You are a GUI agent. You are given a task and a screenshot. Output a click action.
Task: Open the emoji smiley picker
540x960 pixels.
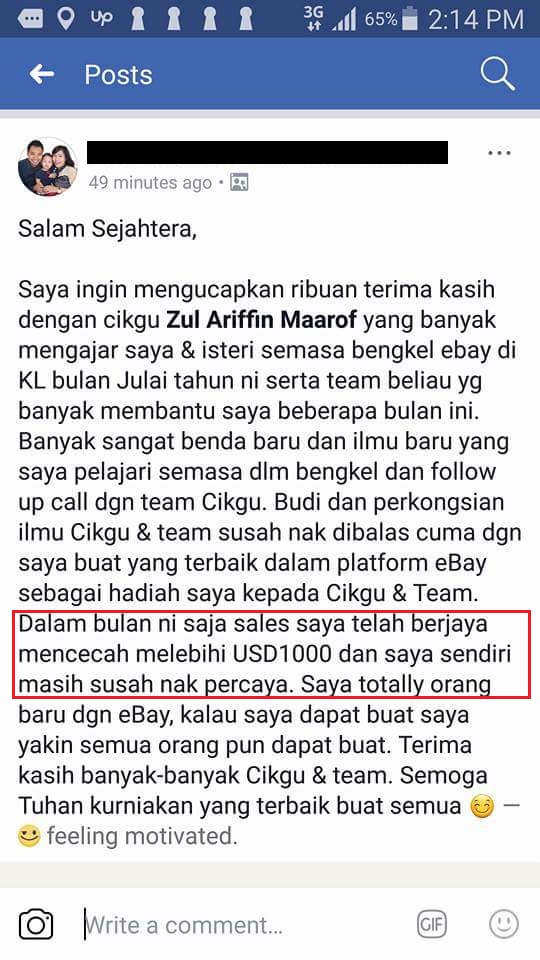coord(504,924)
